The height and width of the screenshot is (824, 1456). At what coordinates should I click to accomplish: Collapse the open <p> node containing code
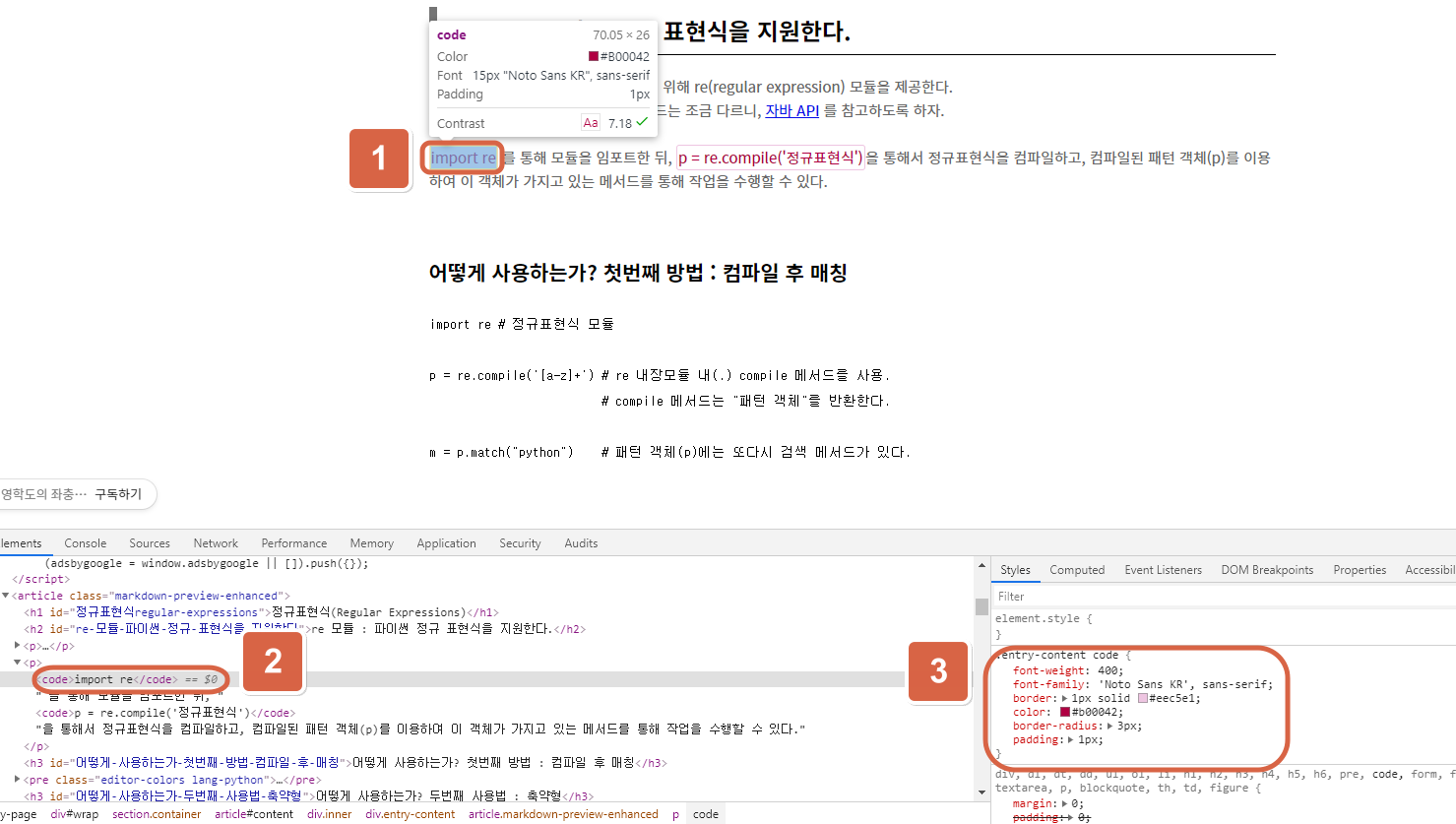[x=18, y=663]
